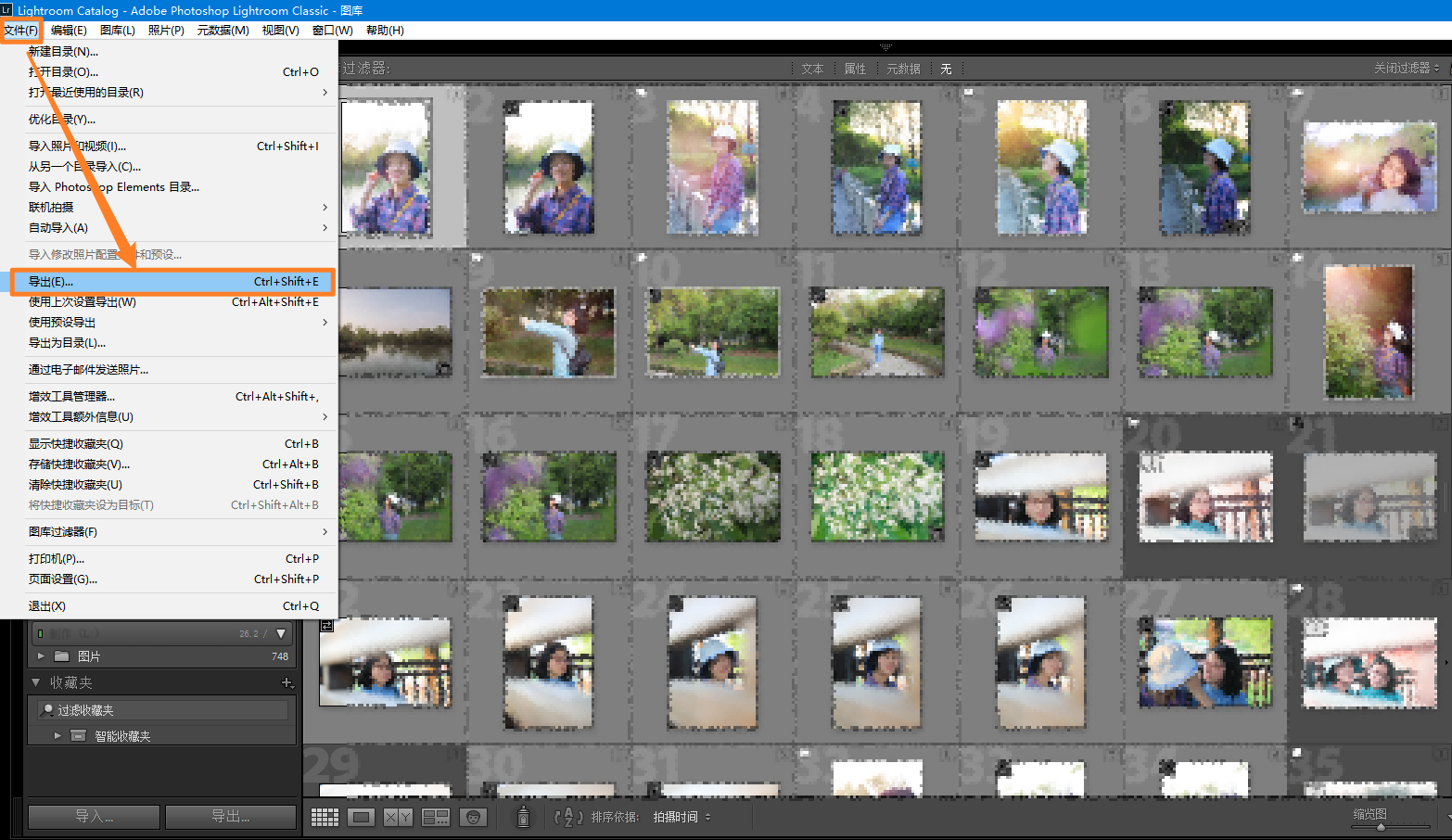Choose 导出(E)... from the file menu
This screenshot has height=840, width=1452.
[173, 282]
